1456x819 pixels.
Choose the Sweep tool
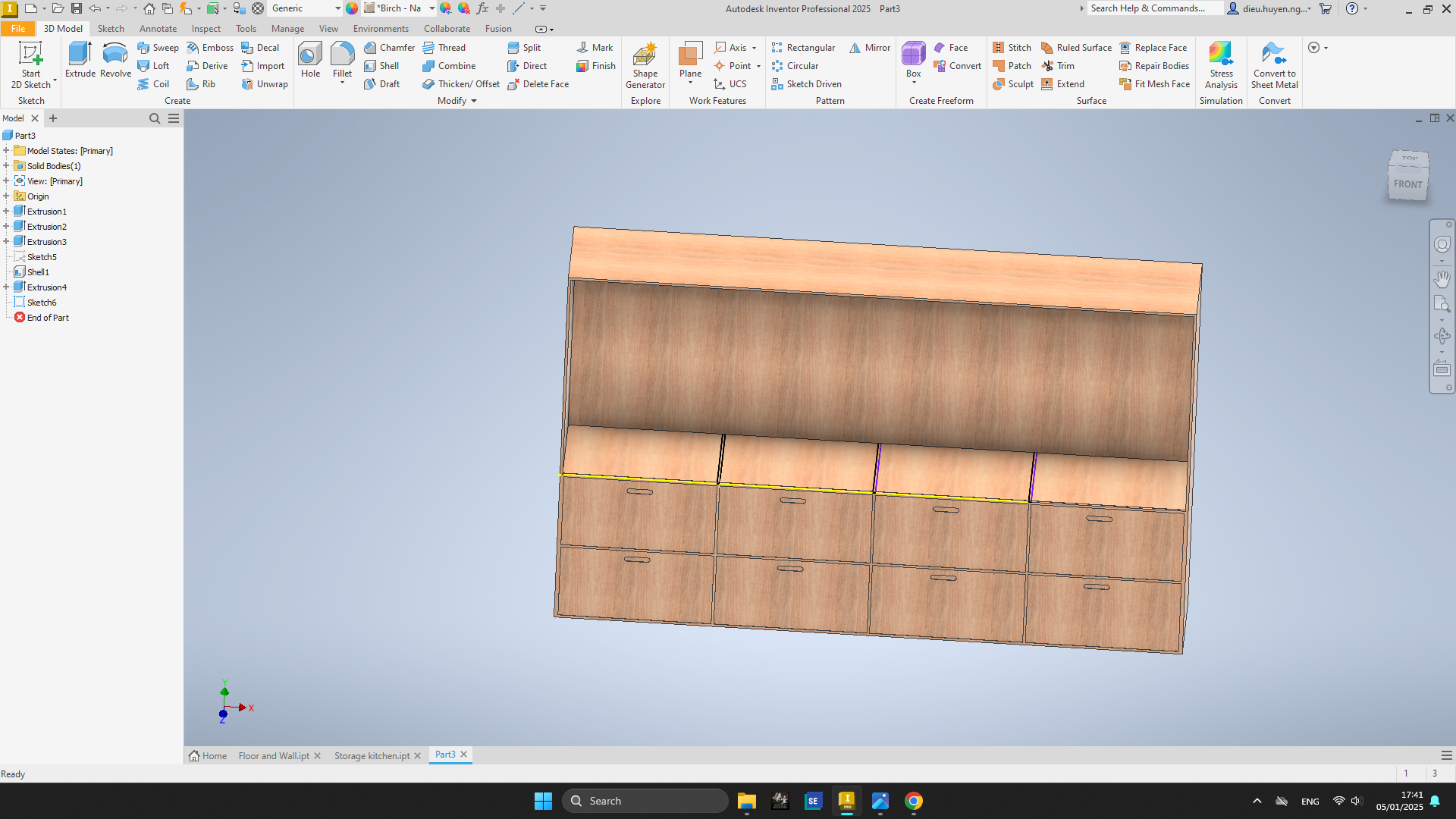coord(158,47)
